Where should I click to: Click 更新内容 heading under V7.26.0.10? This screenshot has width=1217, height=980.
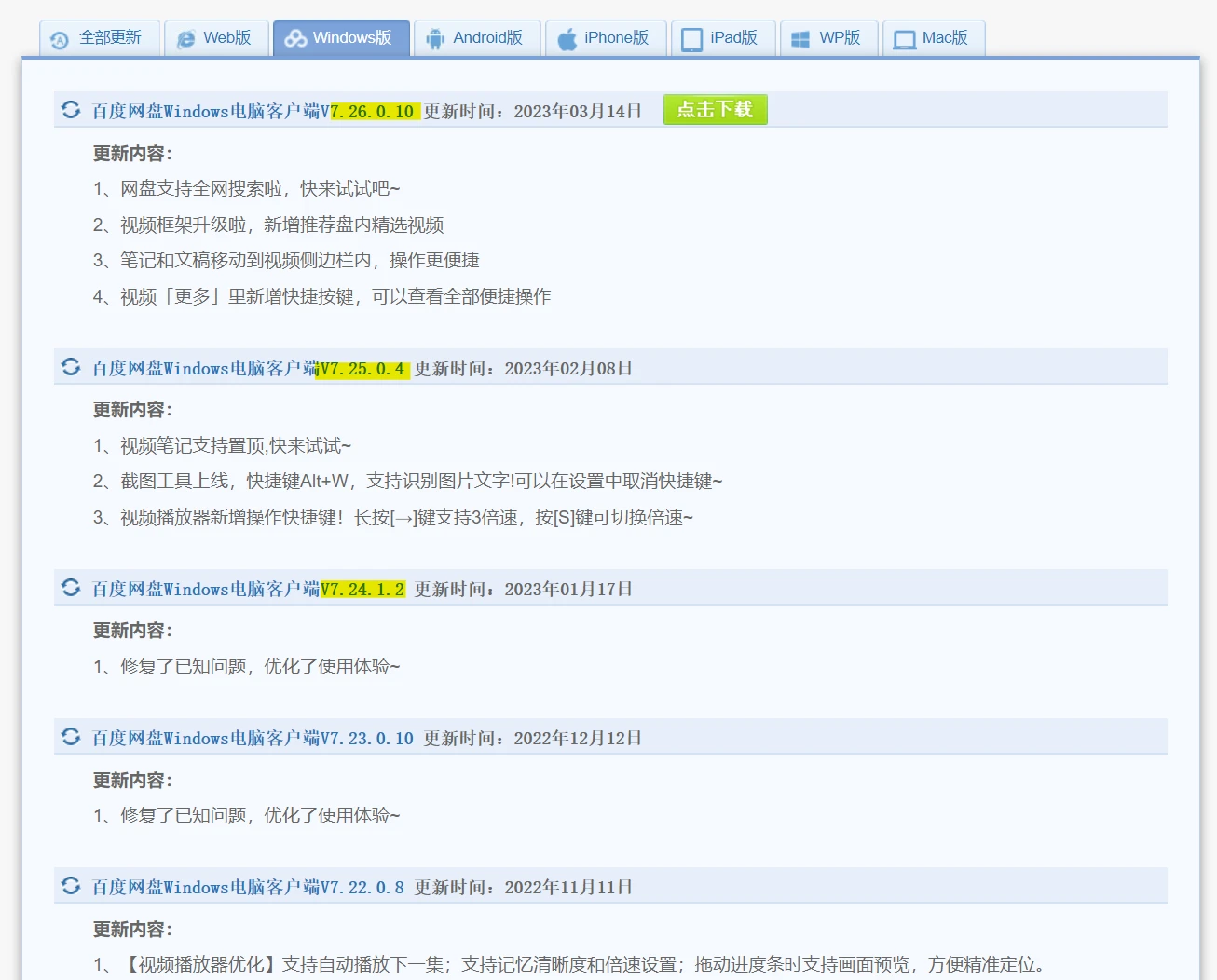point(132,154)
